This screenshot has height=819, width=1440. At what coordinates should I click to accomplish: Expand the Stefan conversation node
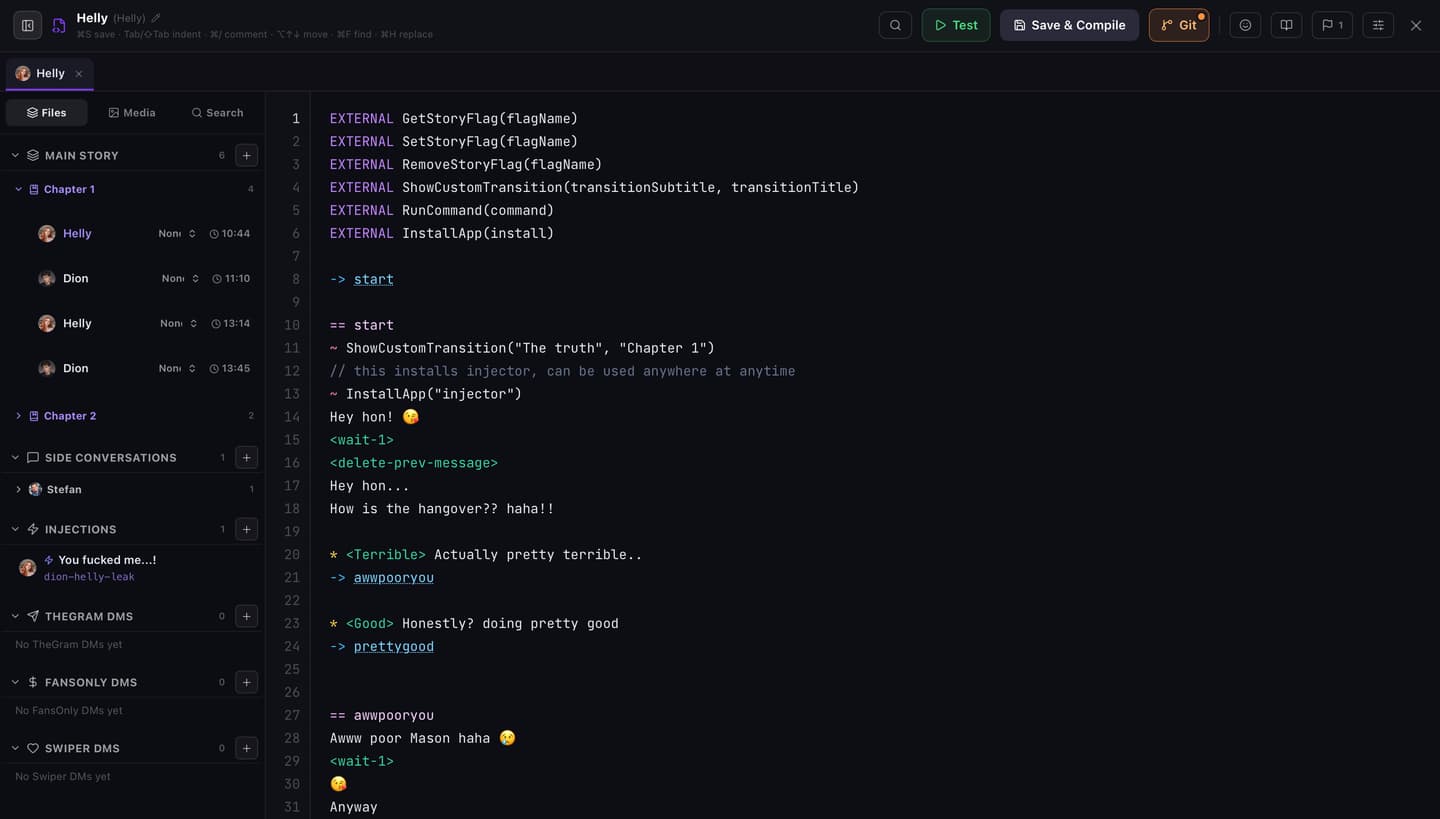click(18, 489)
